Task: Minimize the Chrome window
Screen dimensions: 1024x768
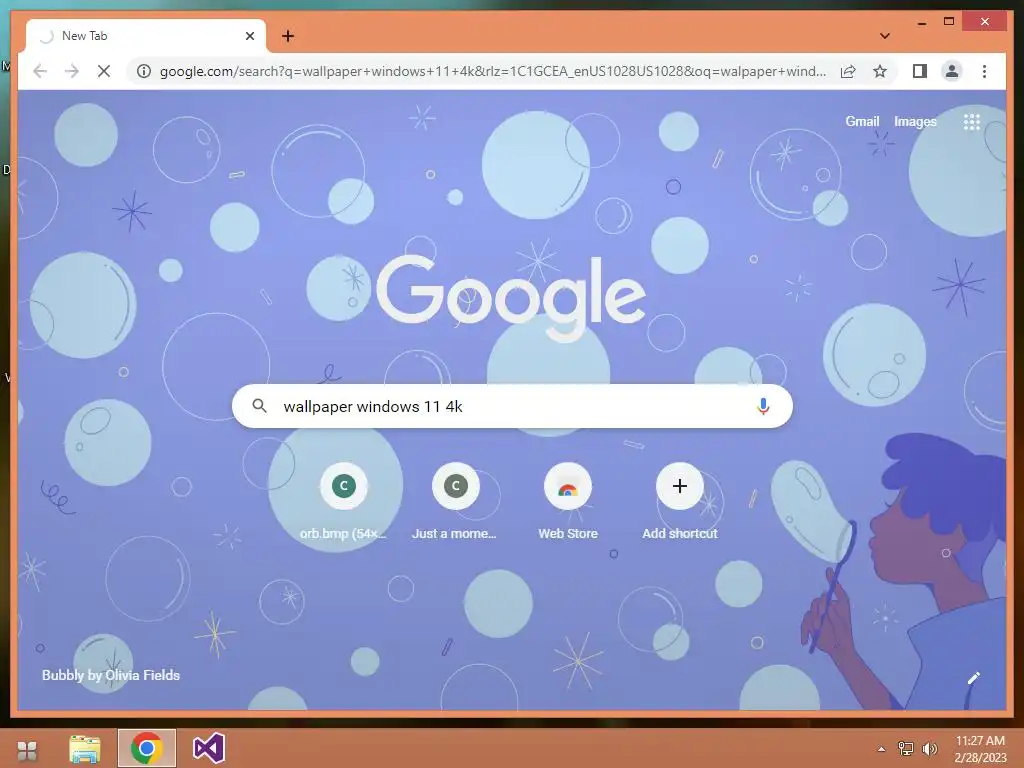Action: pyautogui.click(x=921, y=22)
